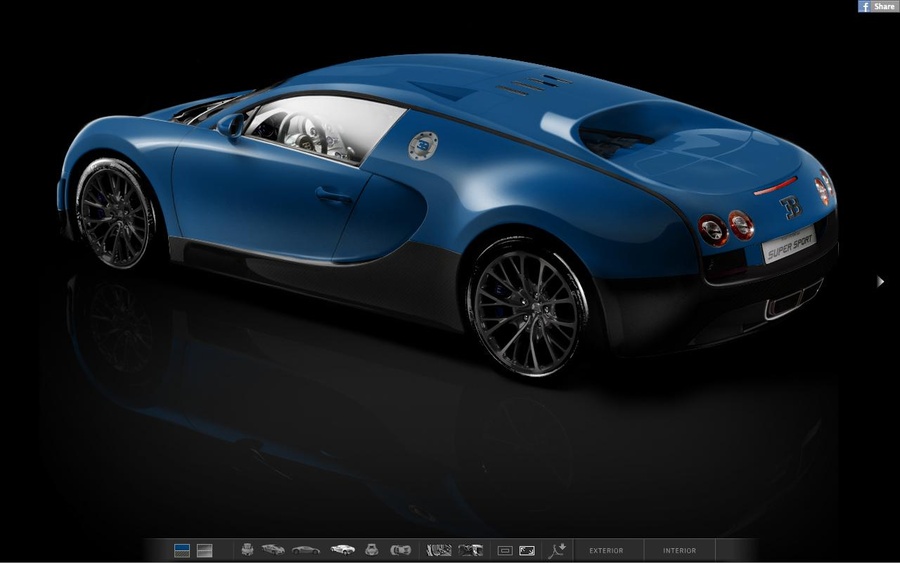
Task: Download the configuration as PDF
Action: [557, 550]
